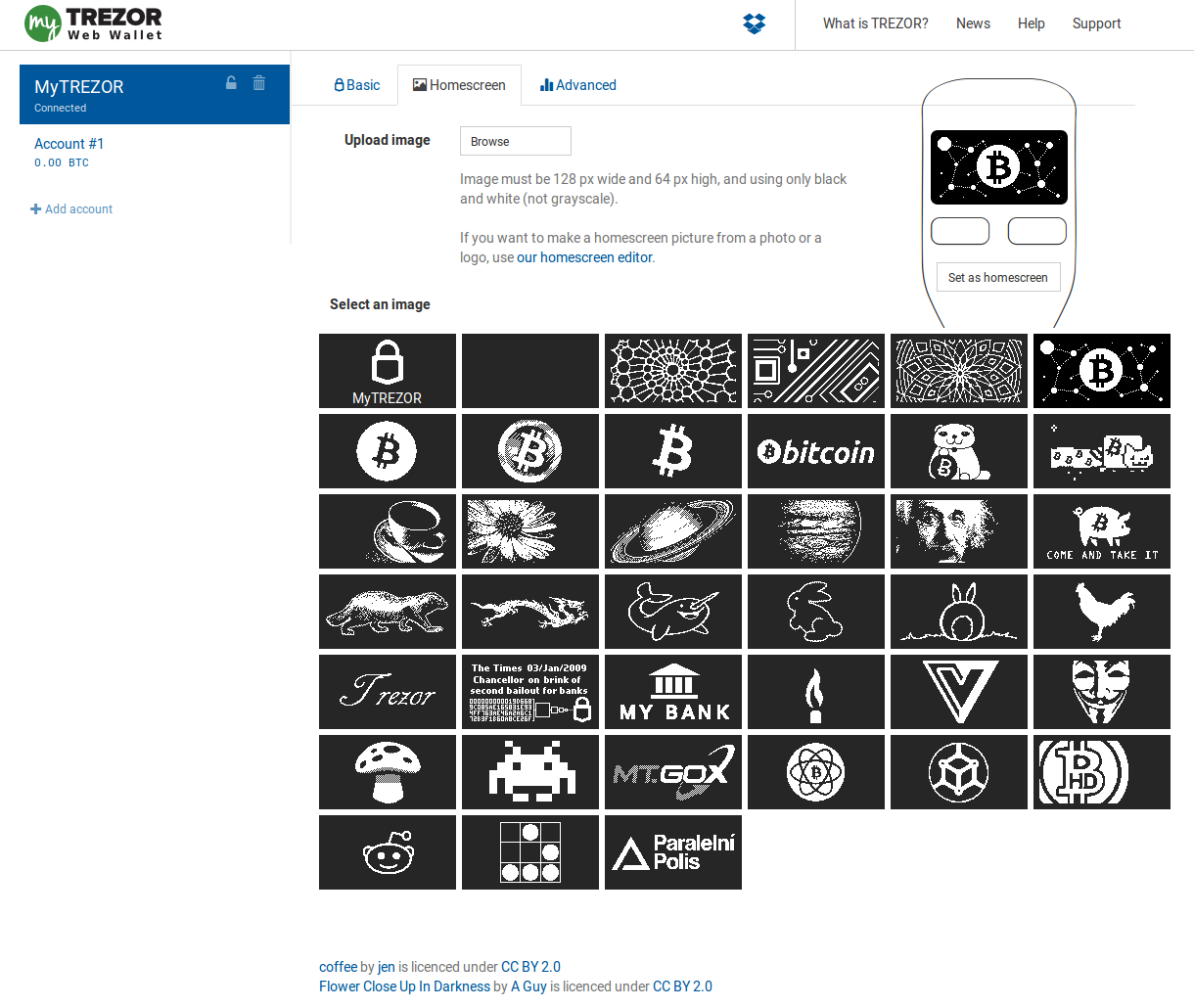Click the trash icon to forget device
The image size is (1194, 1008).
pos(259,83)
